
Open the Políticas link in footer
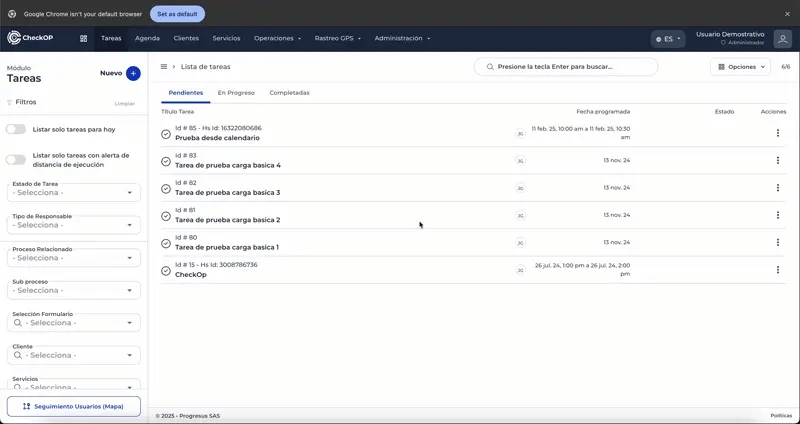(x=781, y=416)
